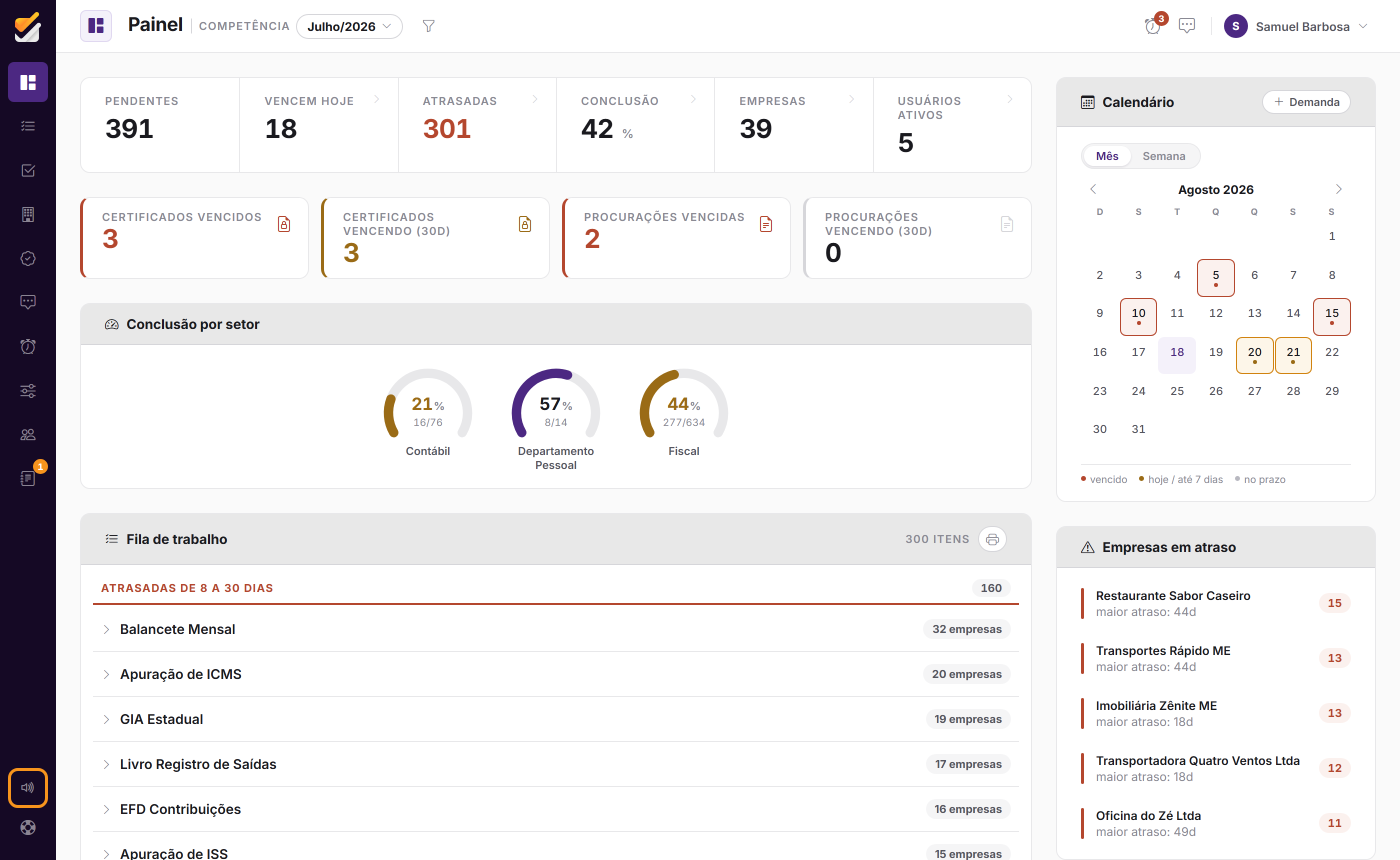This screenshot has width=1400, height=860.
Task: Open the Procurações Vencidas card
Action: (x=676, y=238)
